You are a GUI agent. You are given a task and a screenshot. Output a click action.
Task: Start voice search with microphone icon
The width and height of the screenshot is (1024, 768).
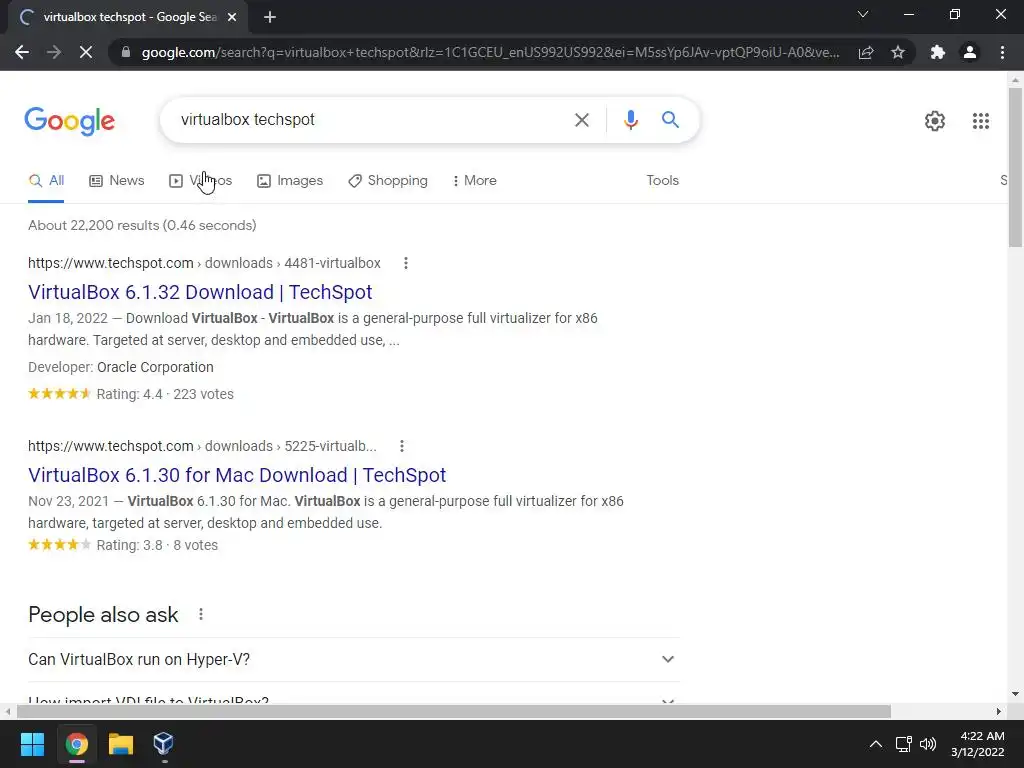coord(630,120)
